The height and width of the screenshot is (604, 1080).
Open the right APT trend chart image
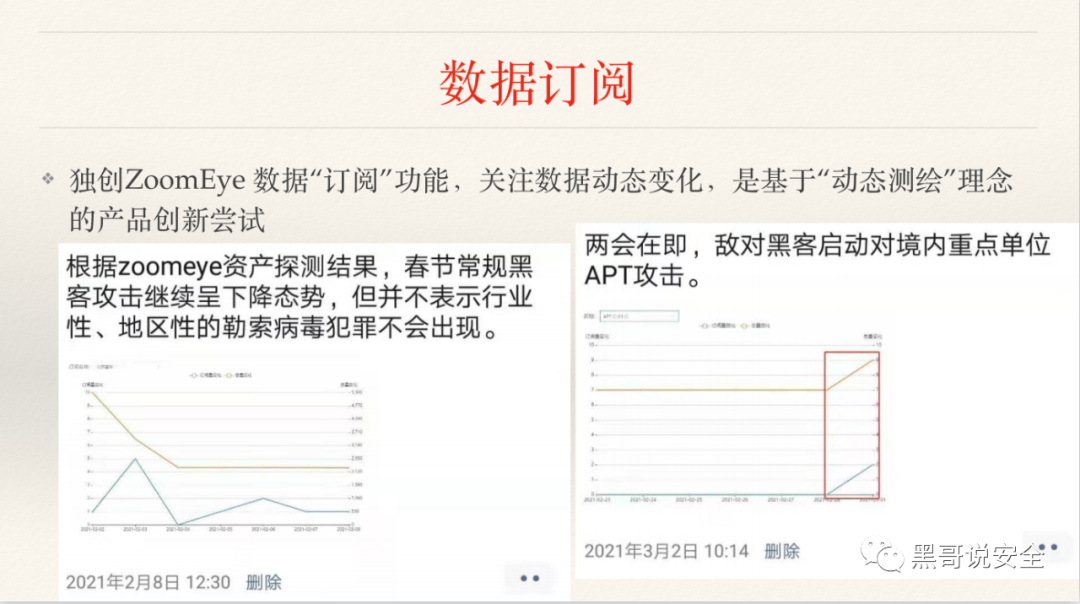734,408
